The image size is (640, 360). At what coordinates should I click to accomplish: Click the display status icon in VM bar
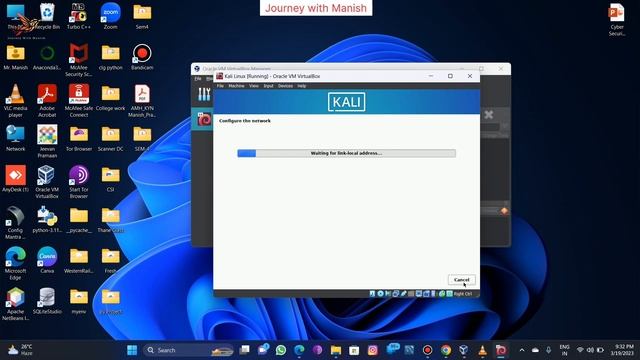tap(419, 294)
